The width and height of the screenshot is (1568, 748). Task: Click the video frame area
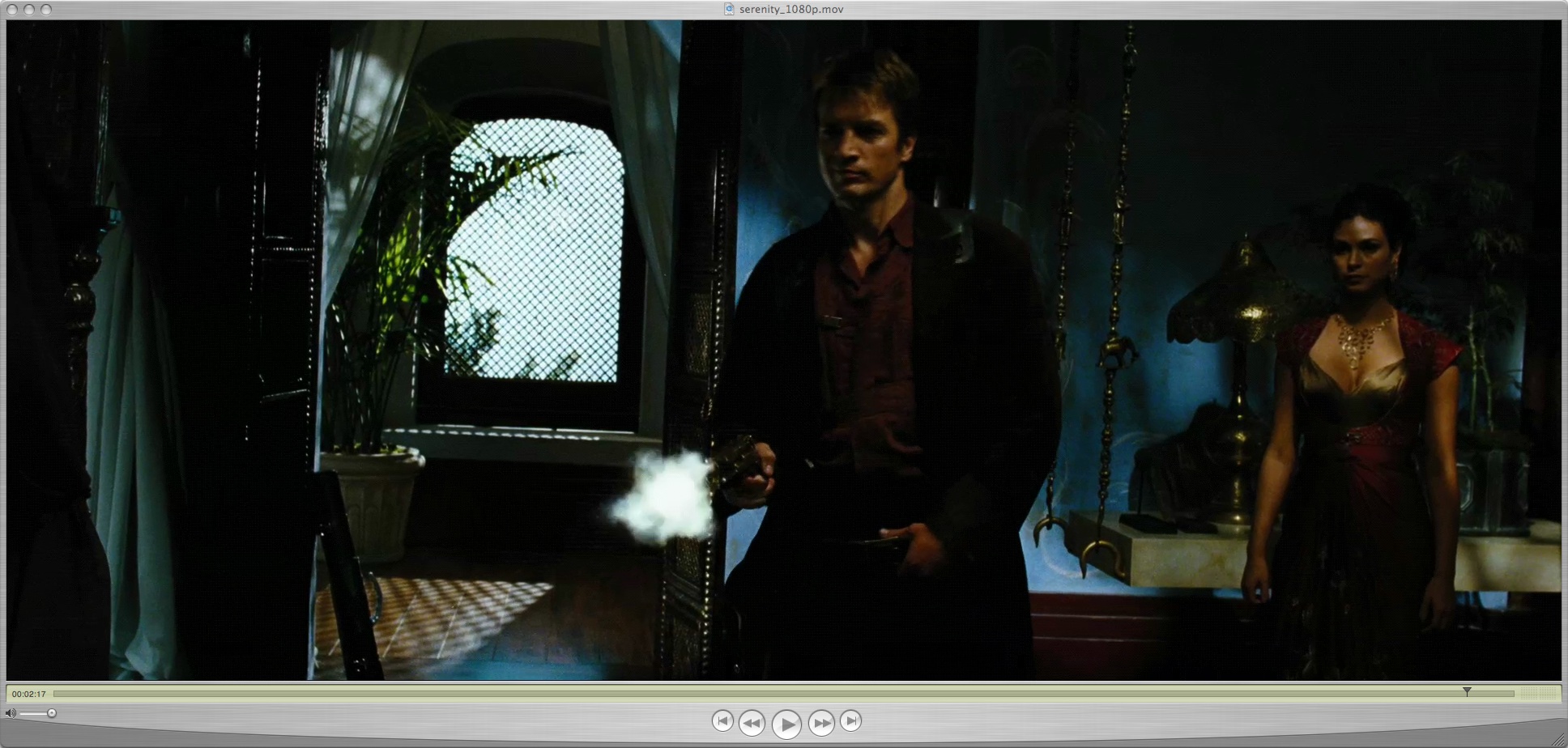[x=783, y=350]
